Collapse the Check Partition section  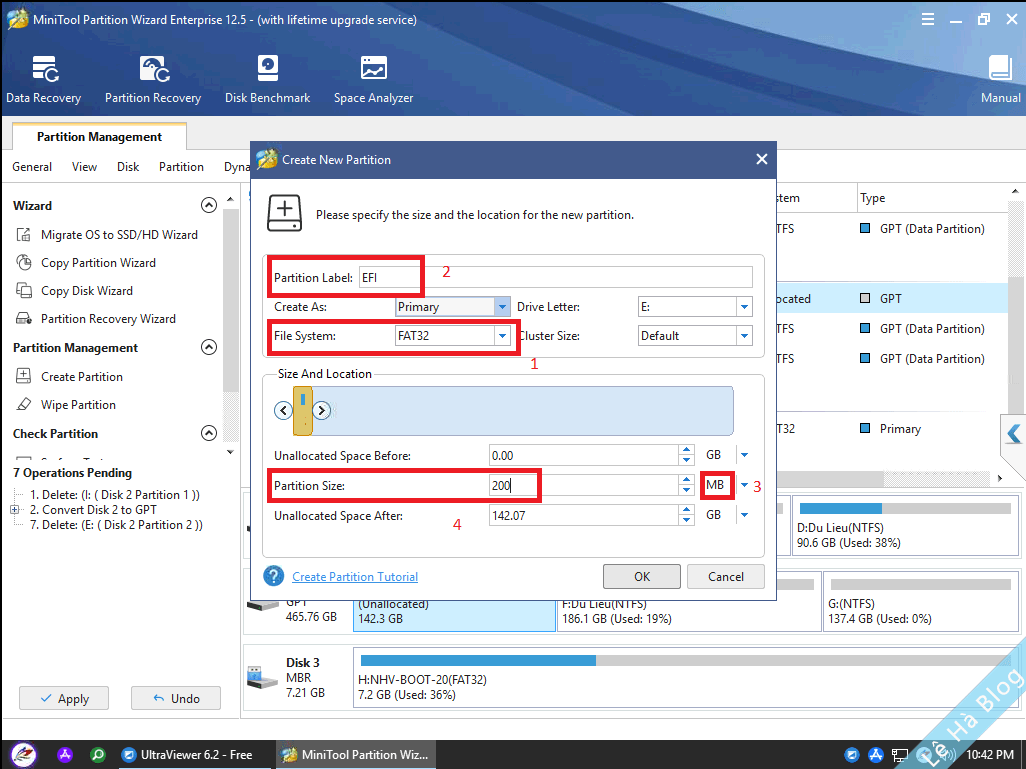point(209,433)
